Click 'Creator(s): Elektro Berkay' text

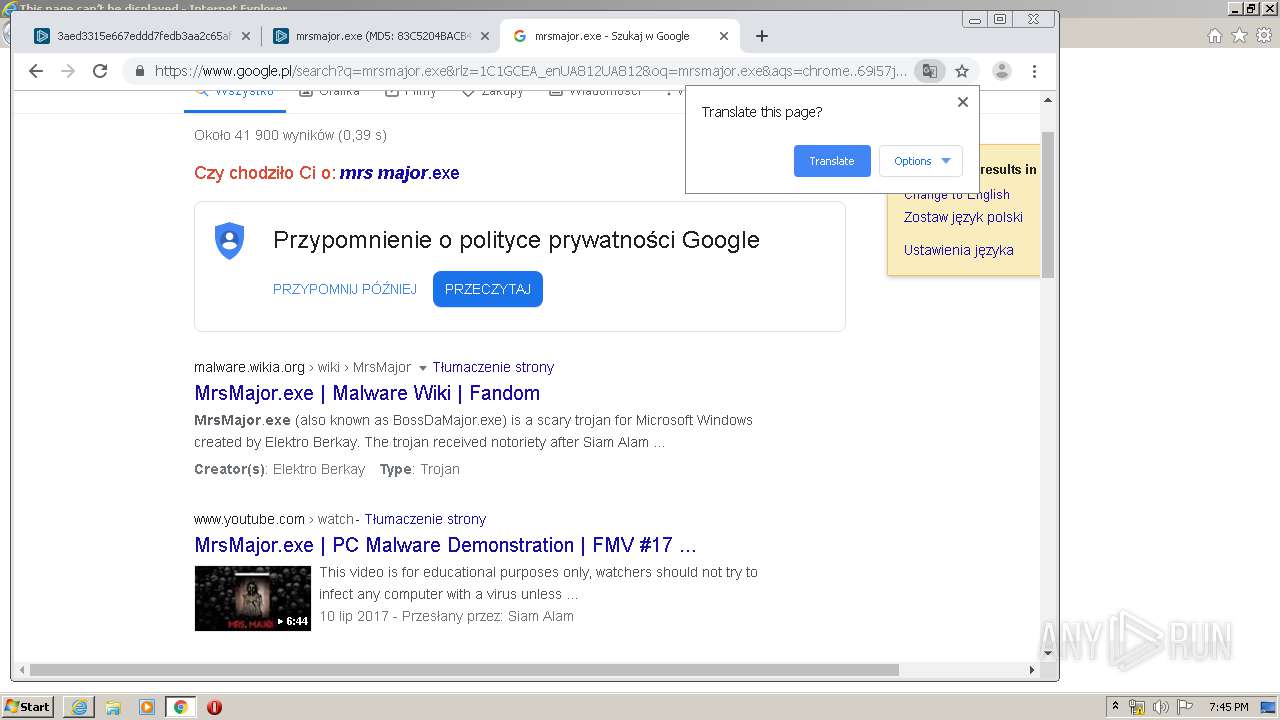[280, 469]
